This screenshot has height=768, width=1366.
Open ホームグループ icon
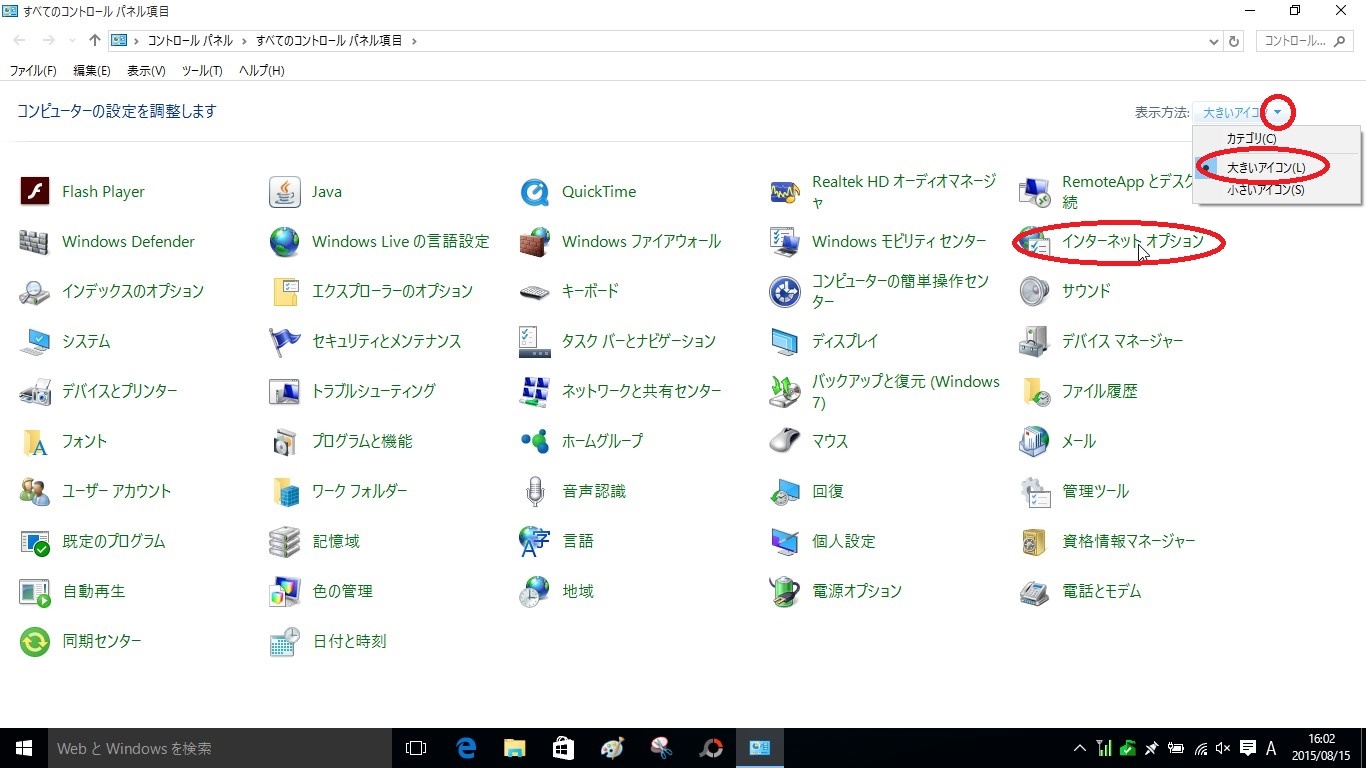click(535, 441)
